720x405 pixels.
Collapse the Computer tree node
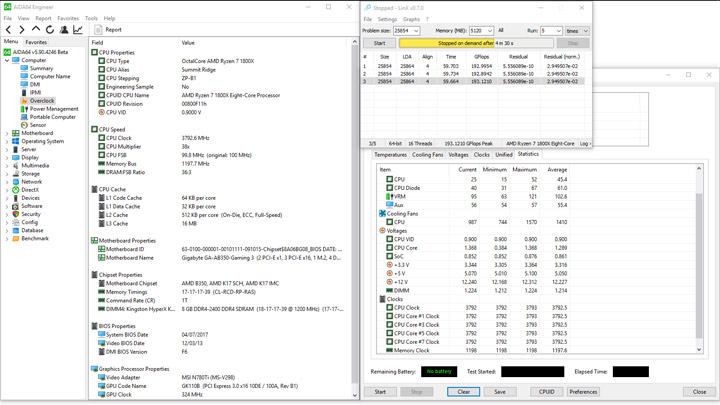[7, 60]
